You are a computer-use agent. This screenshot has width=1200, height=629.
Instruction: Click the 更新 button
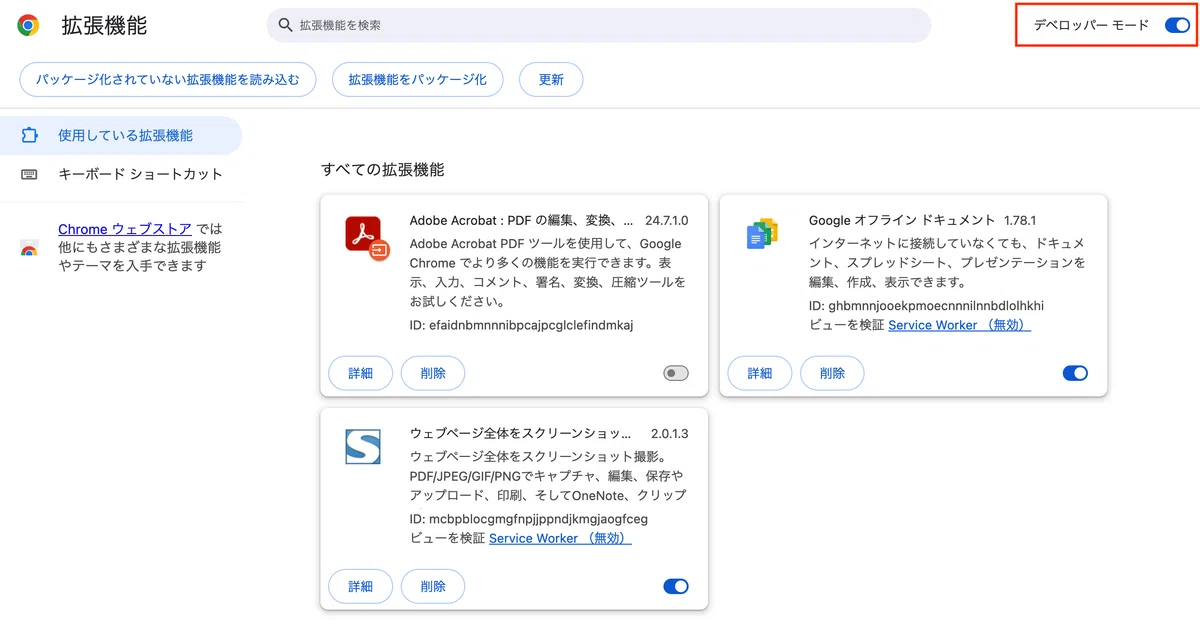click(551, 79)
